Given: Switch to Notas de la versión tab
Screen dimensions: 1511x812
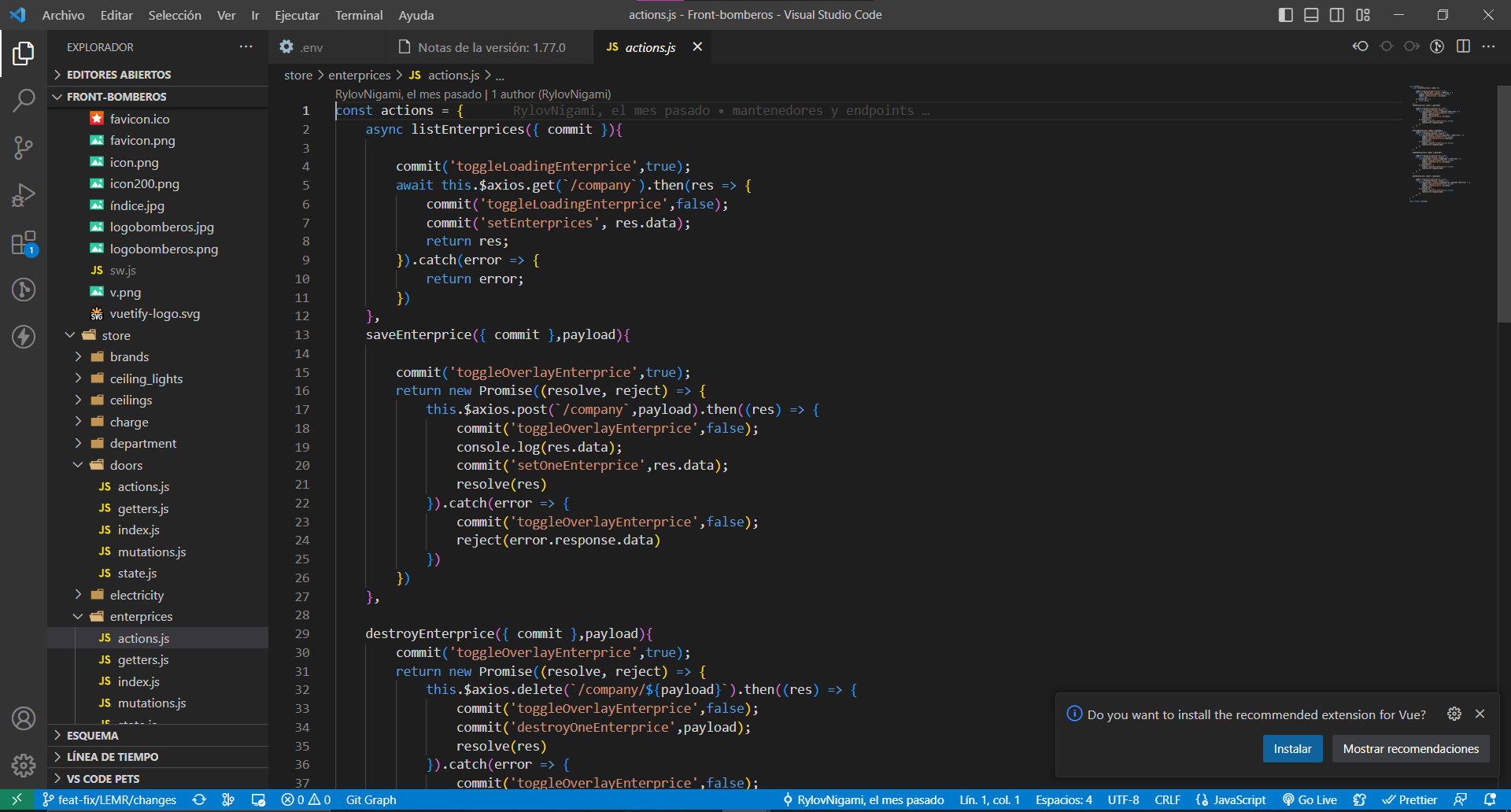Looking at the screenshot, I should 490,47.
